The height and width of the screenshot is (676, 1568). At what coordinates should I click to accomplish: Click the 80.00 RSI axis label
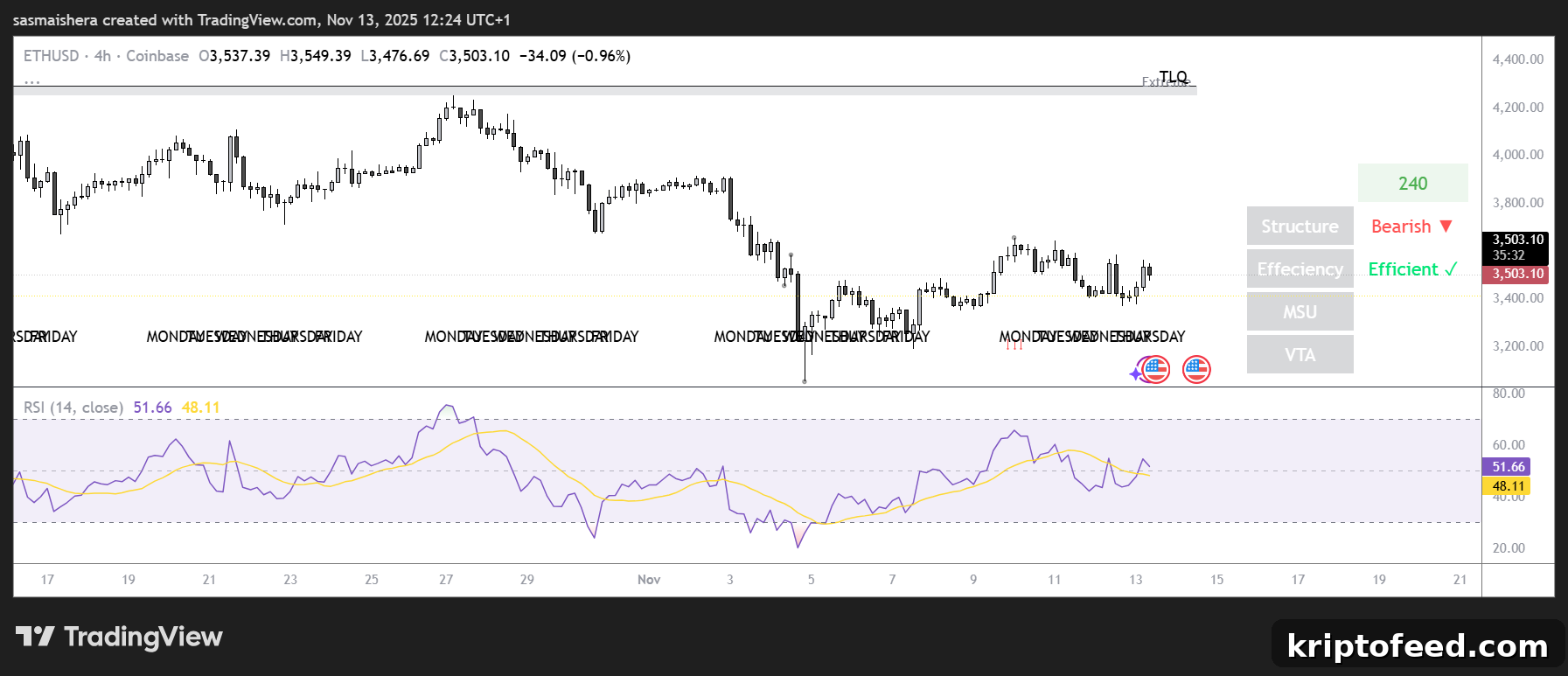pos(1509,394)
